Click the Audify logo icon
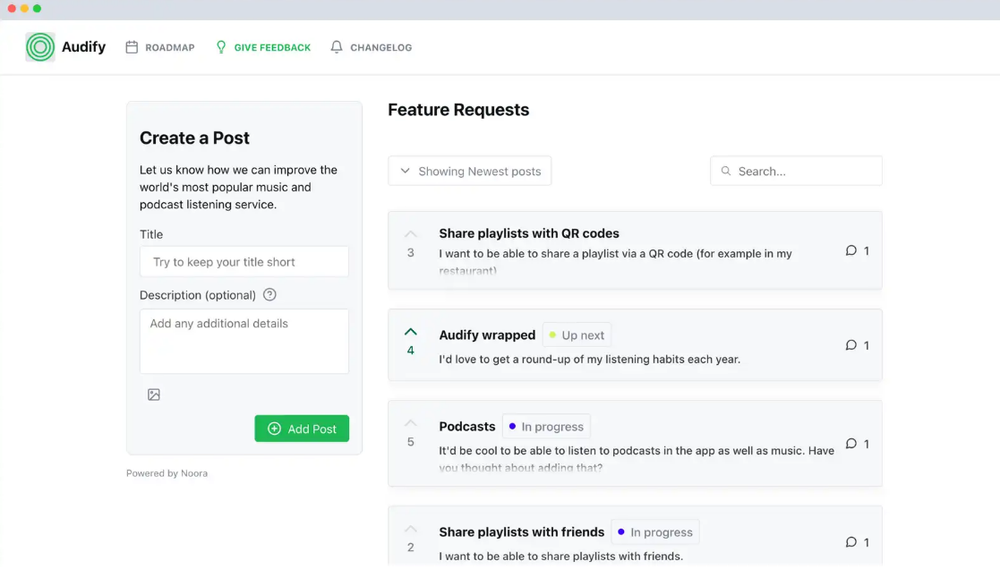The image size is (1000, 567). (40, 47)
